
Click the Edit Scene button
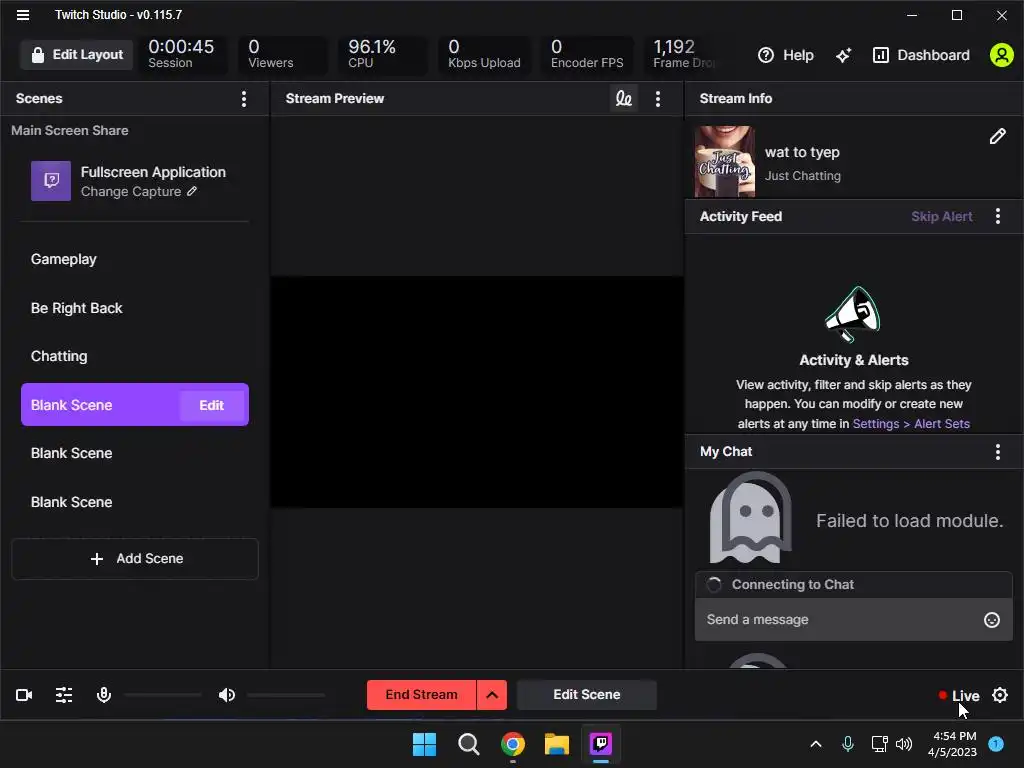coord(586,695)
